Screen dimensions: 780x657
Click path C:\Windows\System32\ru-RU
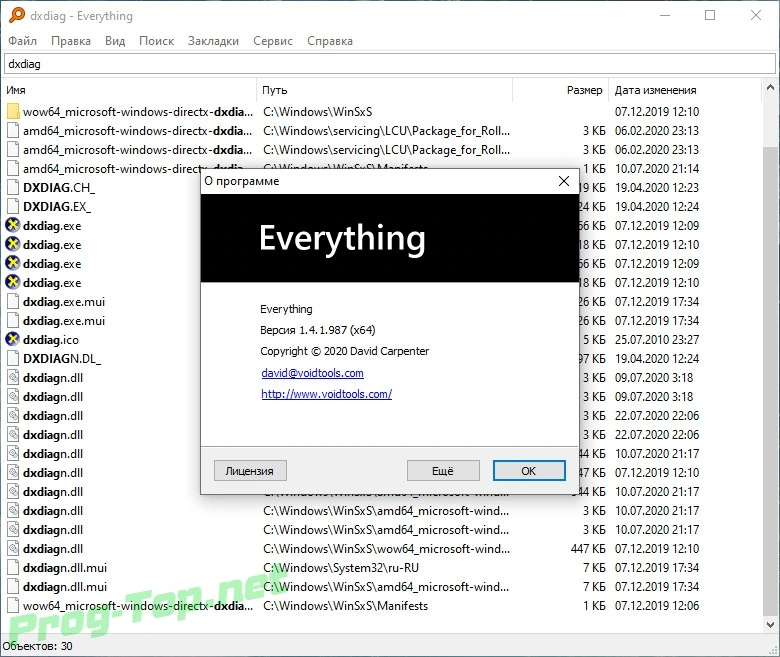click(341, 567)
